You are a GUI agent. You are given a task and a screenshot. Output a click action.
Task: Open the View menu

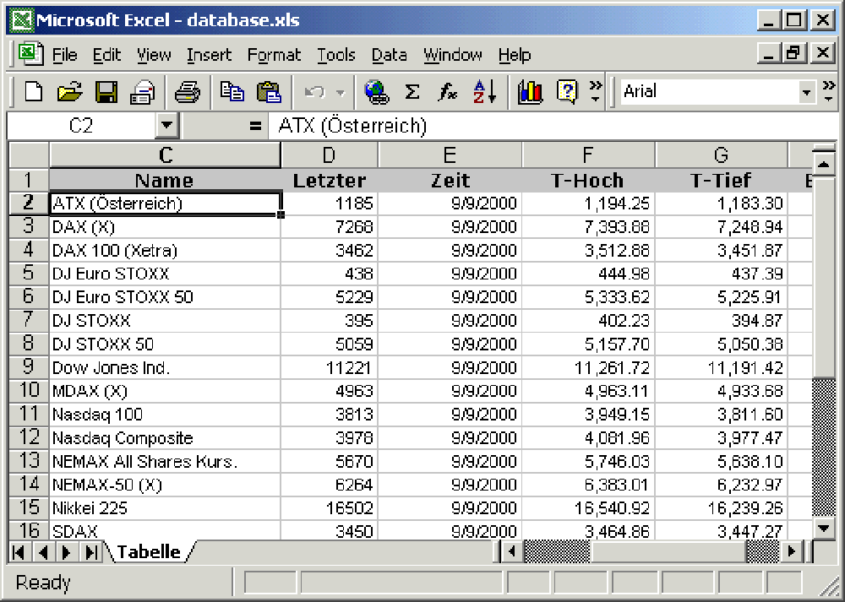coord(154,55)
